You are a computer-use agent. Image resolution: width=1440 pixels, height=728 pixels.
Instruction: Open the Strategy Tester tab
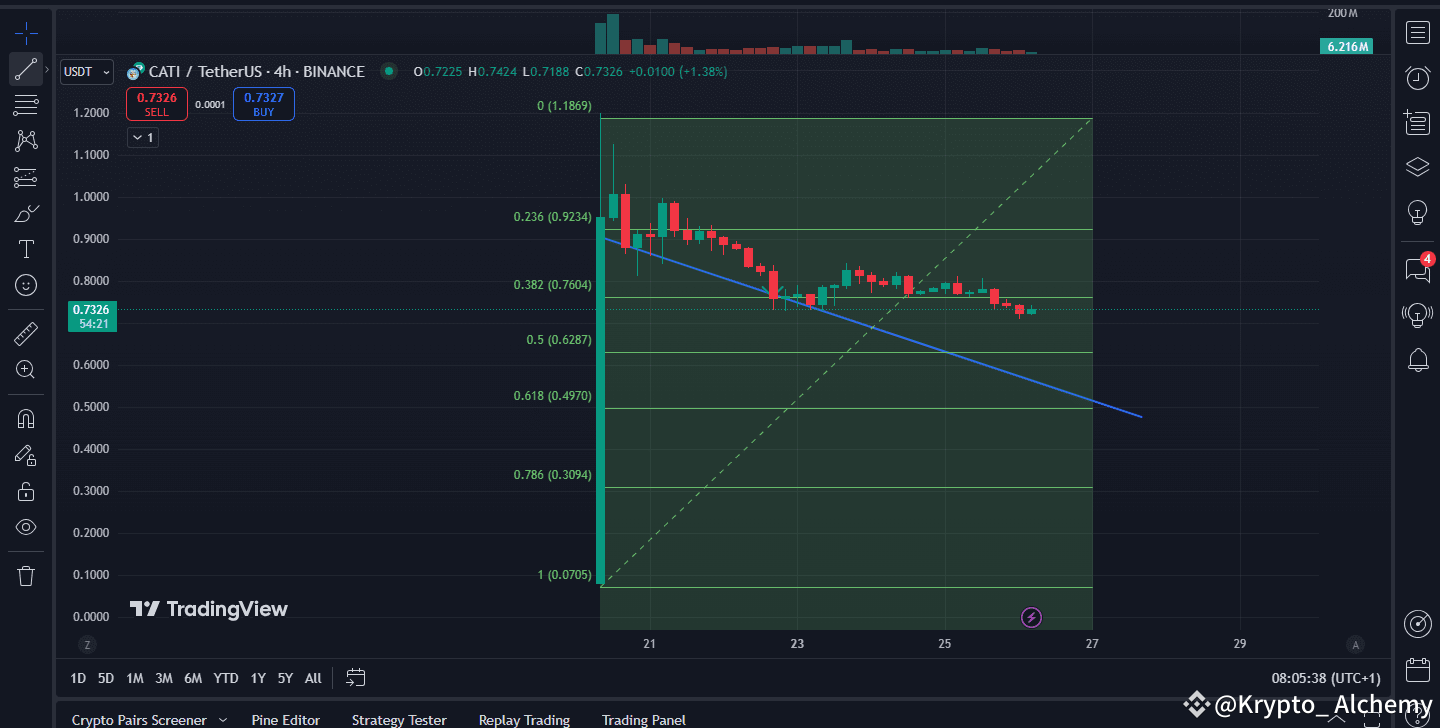coord(399,719)
